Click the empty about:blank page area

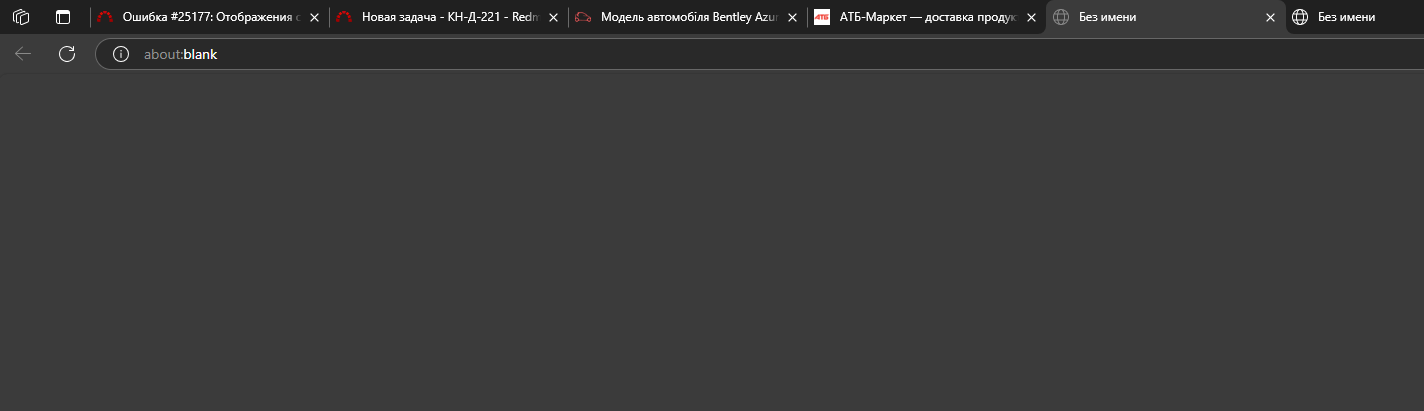click(x=712, y=240)
